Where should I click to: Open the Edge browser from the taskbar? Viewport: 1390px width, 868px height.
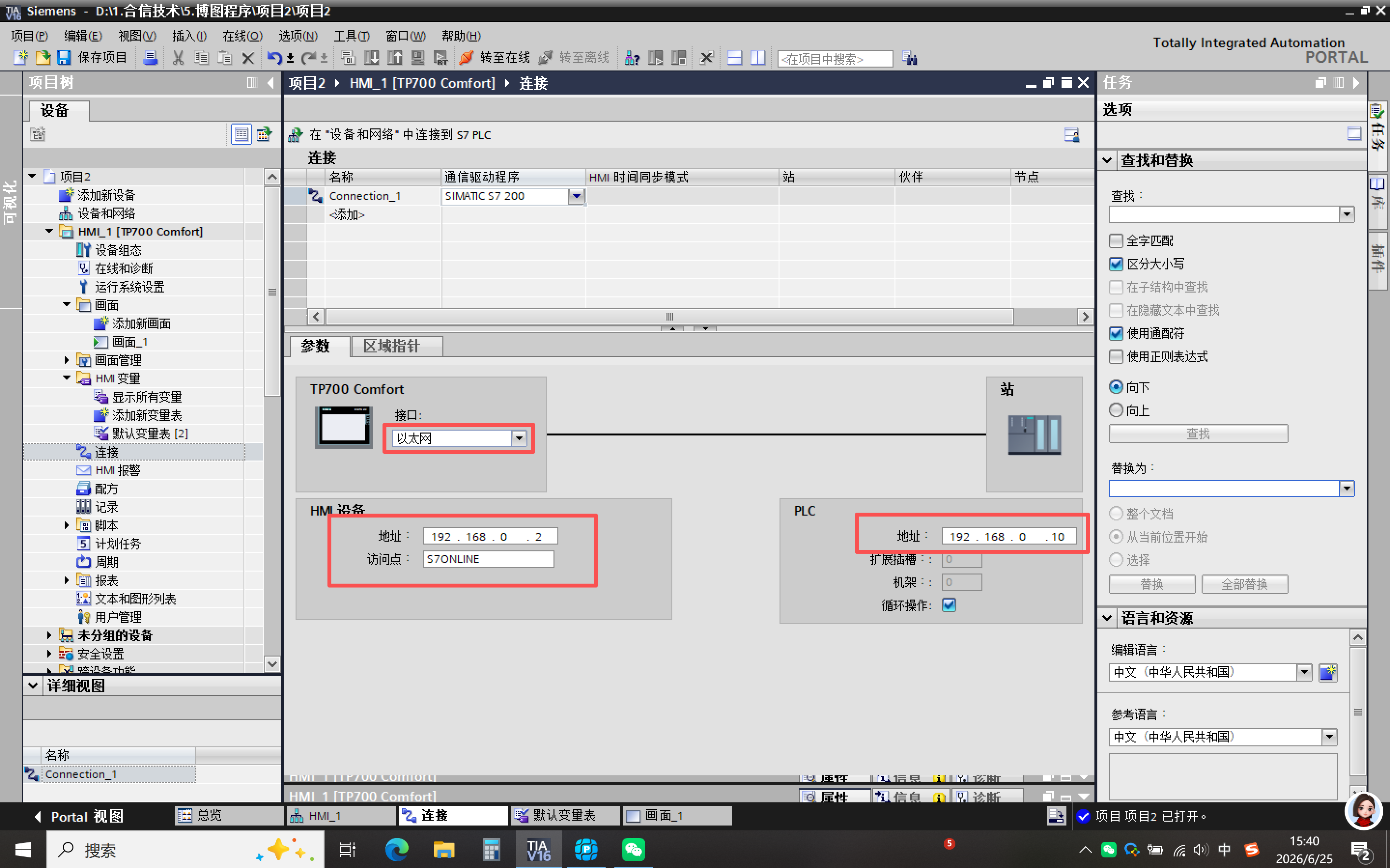point(396,849)
